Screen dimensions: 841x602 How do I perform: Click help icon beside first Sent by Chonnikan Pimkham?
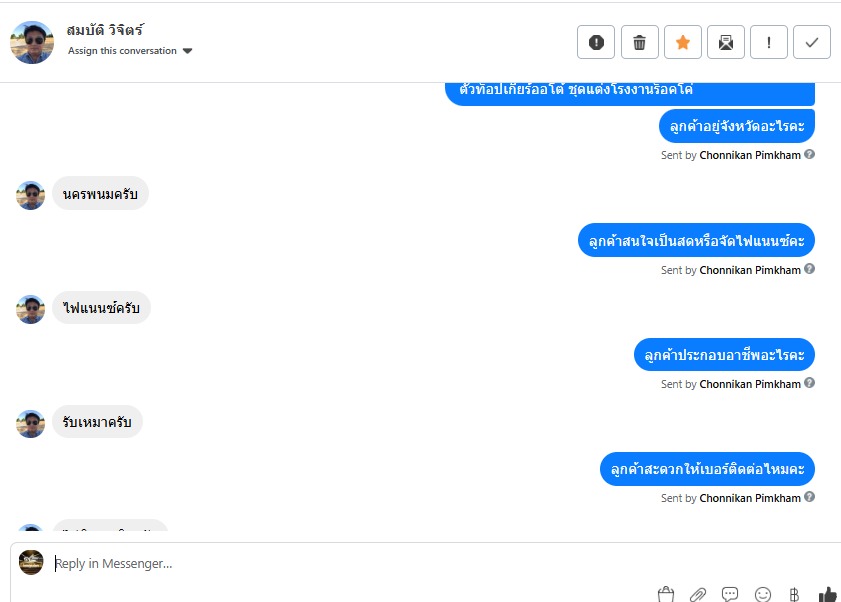(x=810, y=155)
